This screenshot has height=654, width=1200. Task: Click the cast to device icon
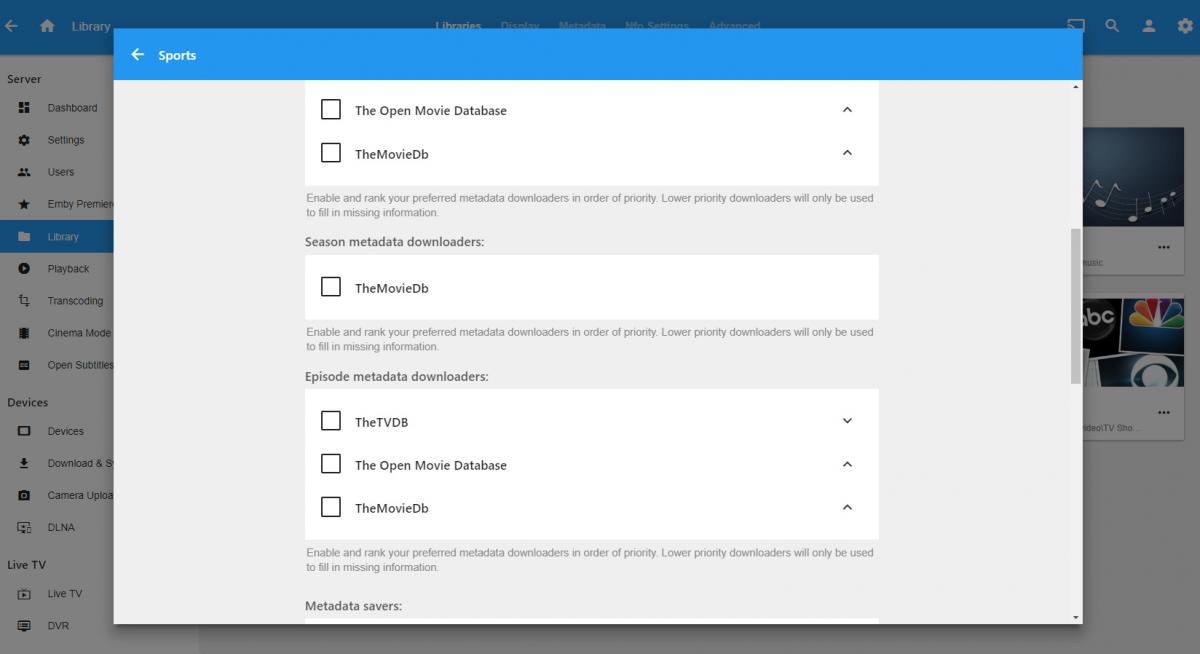point(1076,26)
